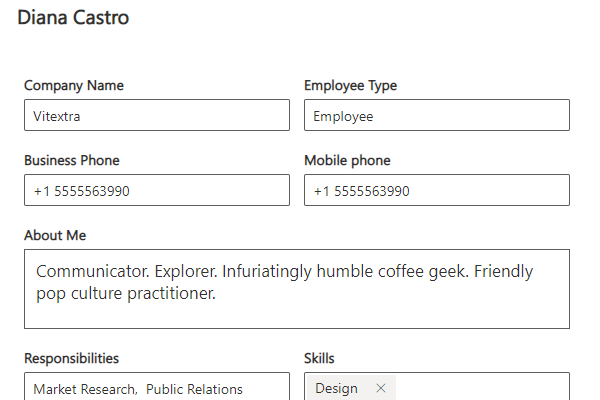
Task: Select the Mobile phone input field
Action: tap(437, 190)
